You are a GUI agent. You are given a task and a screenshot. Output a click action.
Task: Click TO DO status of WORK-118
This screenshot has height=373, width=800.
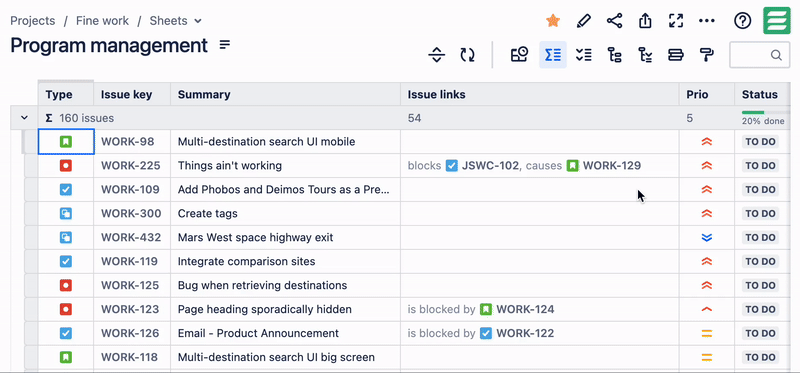coord(760,357)
